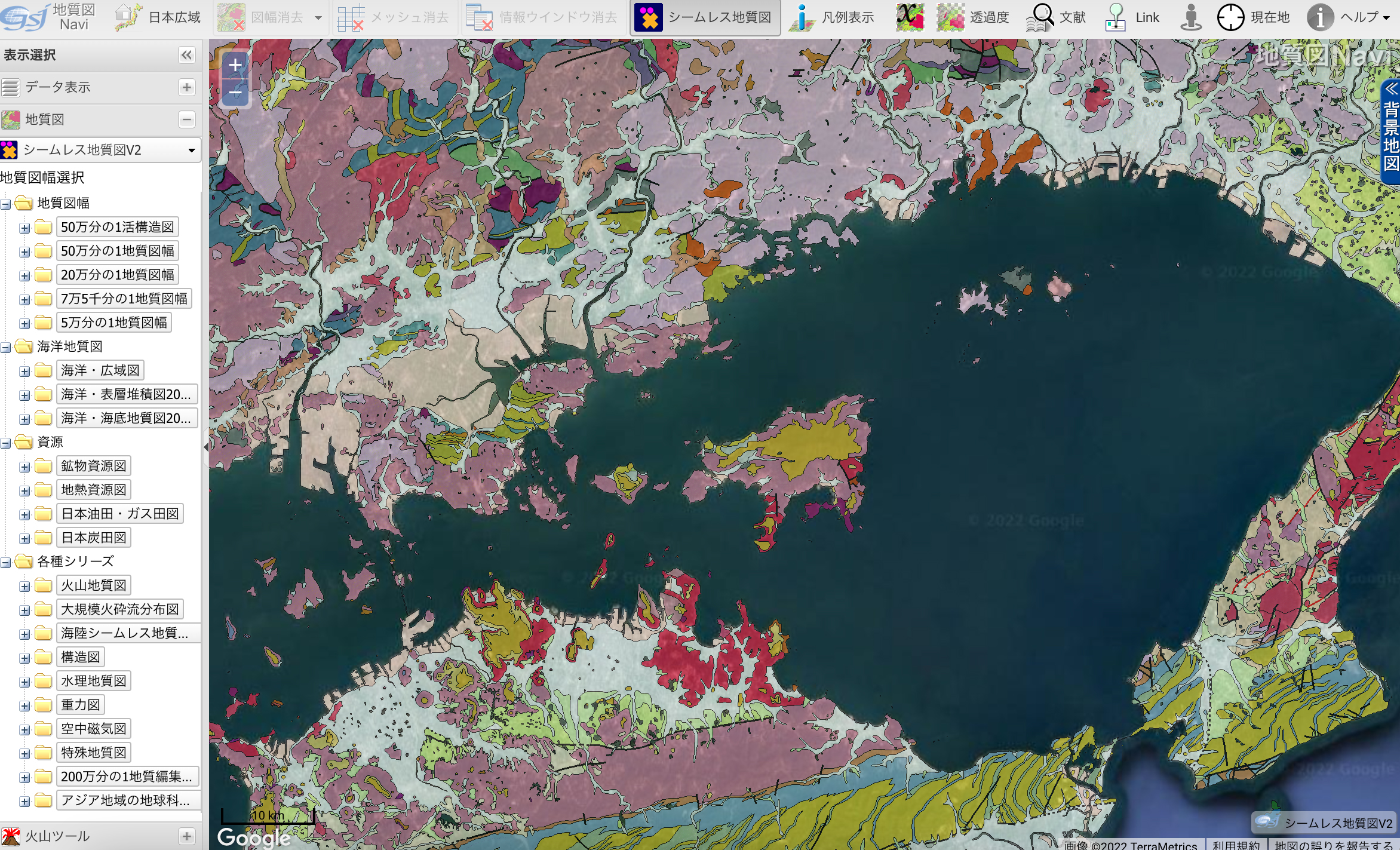Select the 5万分の1地質図幅 tree item
The image size is (1400, 850).
(x=113, y=323)
